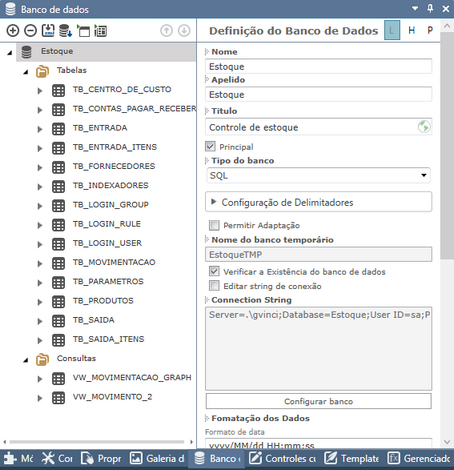Image resolution: width=454 pixels, height=470 pixels.
Task: Expand the TB_PRODUTOS table node
Action: click(40, 302)
